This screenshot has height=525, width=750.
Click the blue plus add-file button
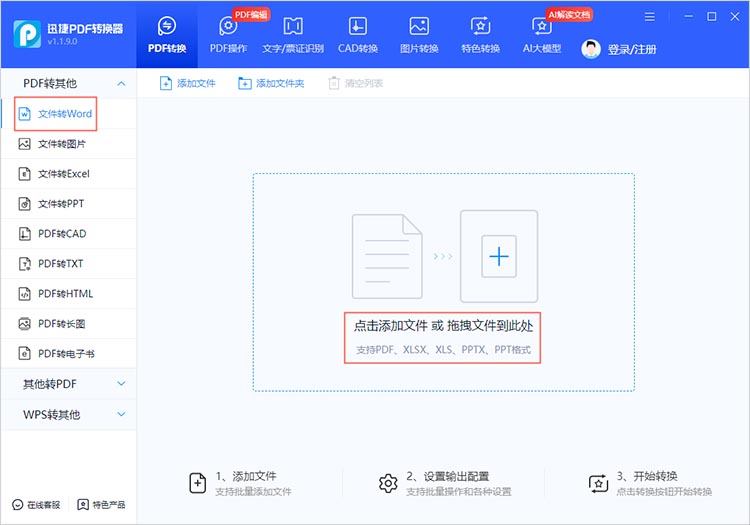click(499, 256)
